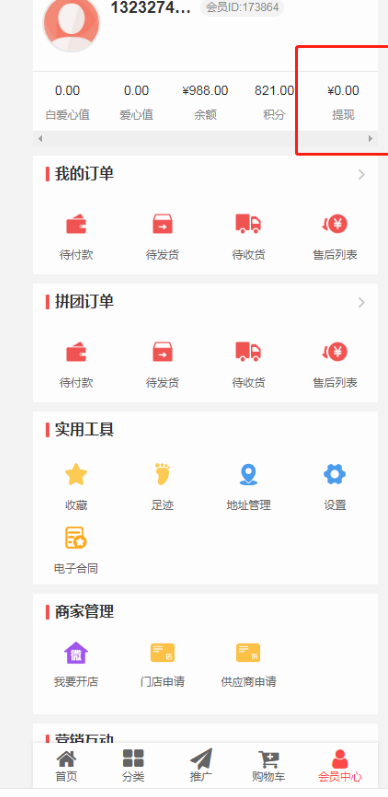Click 余额 ¥988.00 balance
Image resolution: width=388 pixels, height=797 pixels.
pos(205,102)
